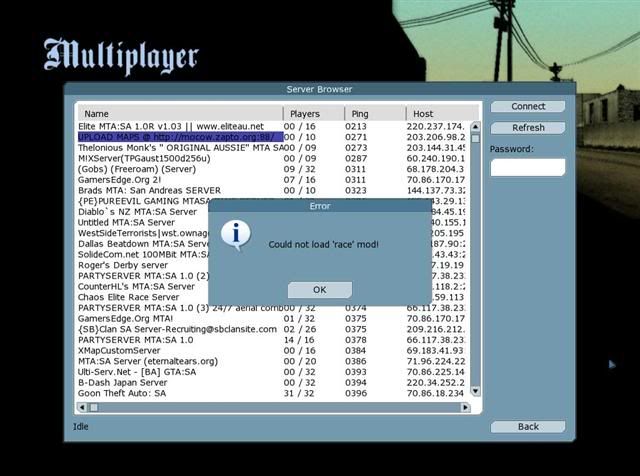Select the Elite MTA:SA 1.0R v1.03 server

170,126
